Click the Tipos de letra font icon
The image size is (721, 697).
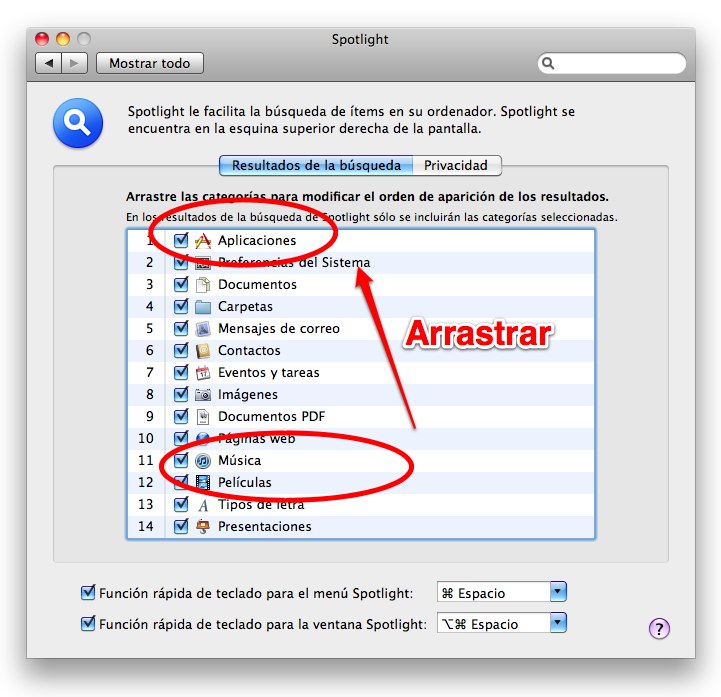[x=203, y=505]
